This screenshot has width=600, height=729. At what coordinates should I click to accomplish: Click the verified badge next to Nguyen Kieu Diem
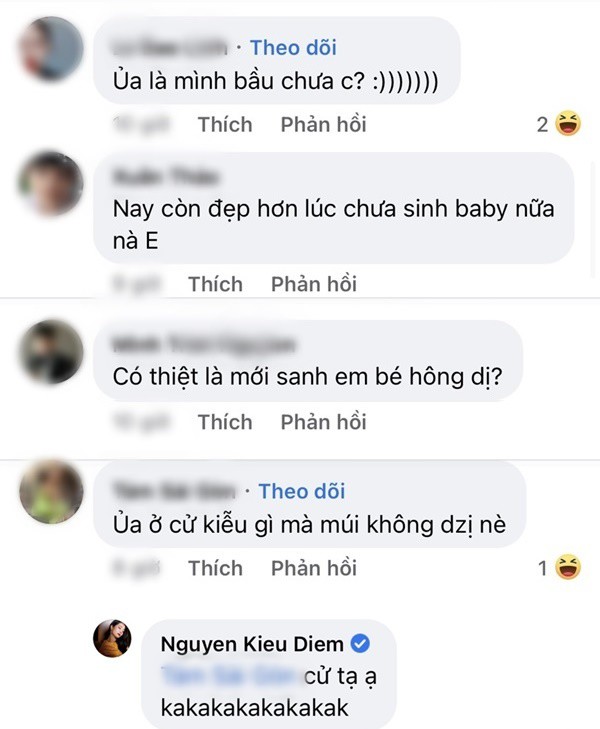pyautogui.click(x=362, y=644)
